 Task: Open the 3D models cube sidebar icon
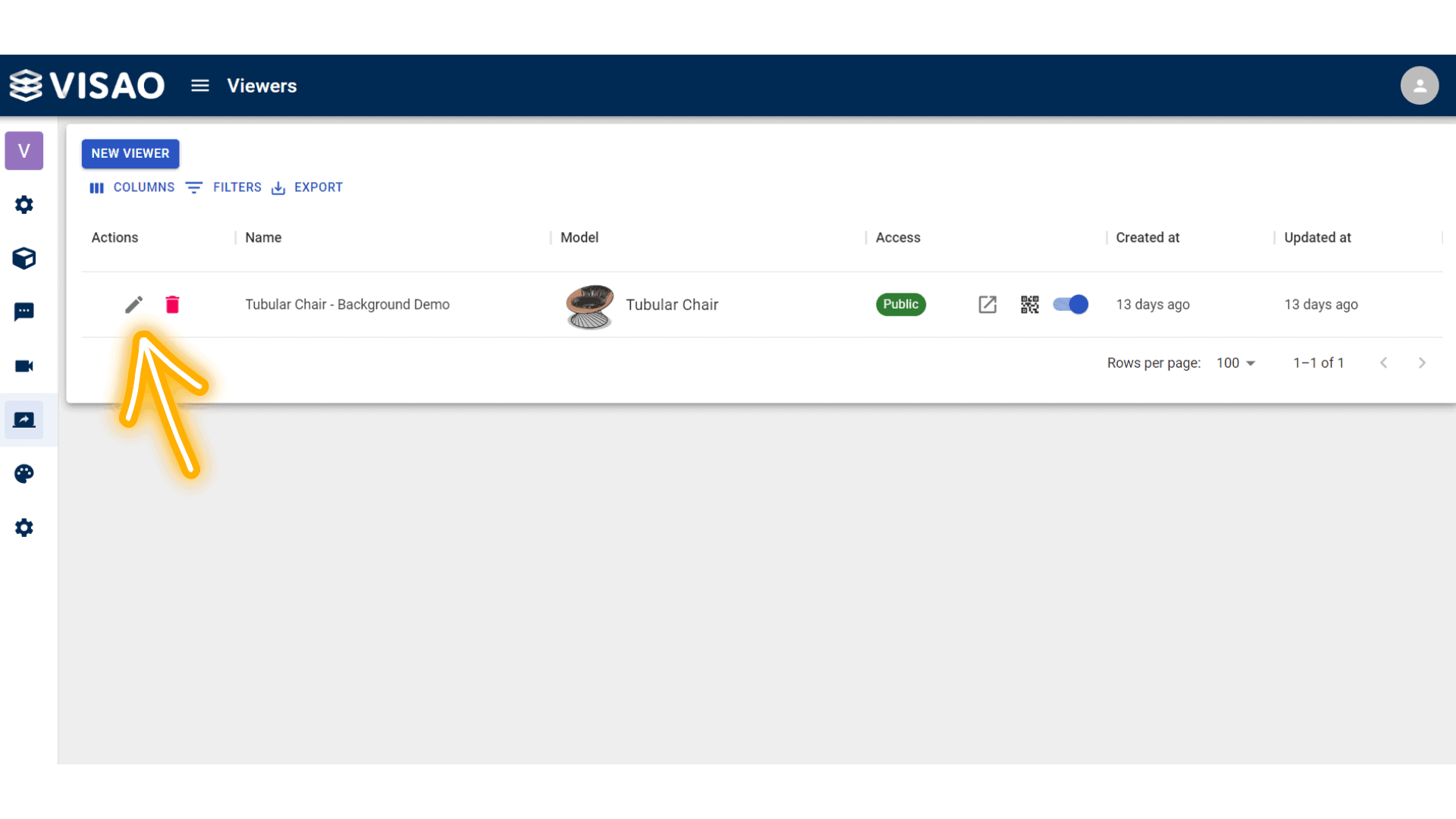(x=24, y=259)
